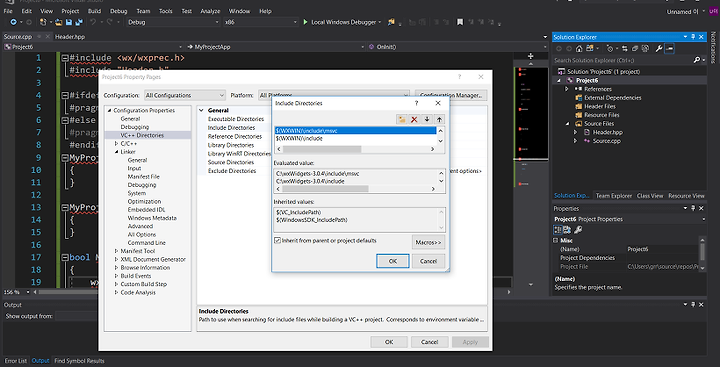Click the Pending Changes Filter clock icon
This screenshot has width=720, height=367.
[x=611, y=49]
